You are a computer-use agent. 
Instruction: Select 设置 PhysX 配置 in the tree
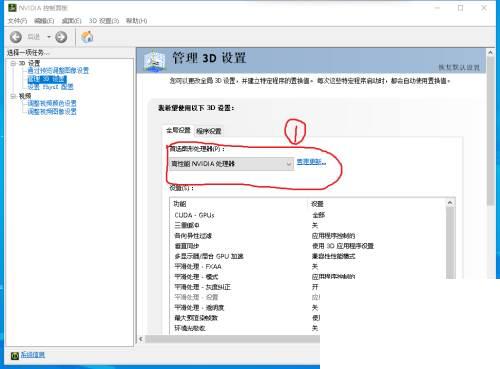tap(50, 87)
